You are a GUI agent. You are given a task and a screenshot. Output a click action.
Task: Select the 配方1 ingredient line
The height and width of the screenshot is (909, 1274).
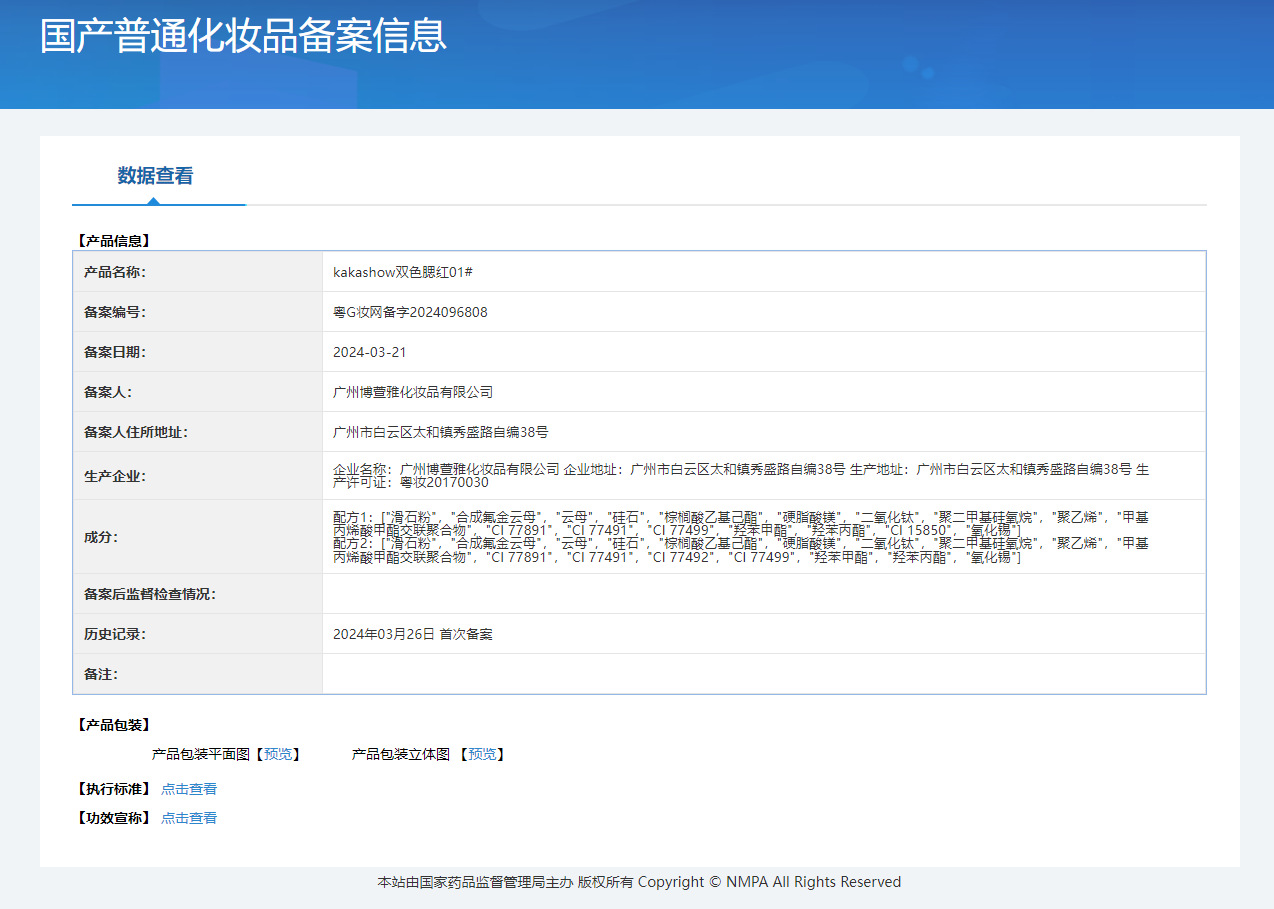click(x=741, y=523)
